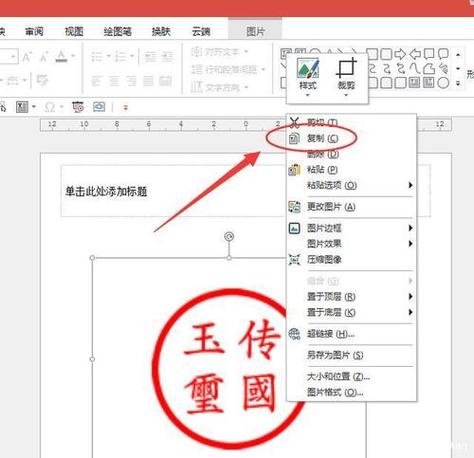Toggle align left paragraph alignment
Viewport: 474px width, 458px height.
[97, 81]
